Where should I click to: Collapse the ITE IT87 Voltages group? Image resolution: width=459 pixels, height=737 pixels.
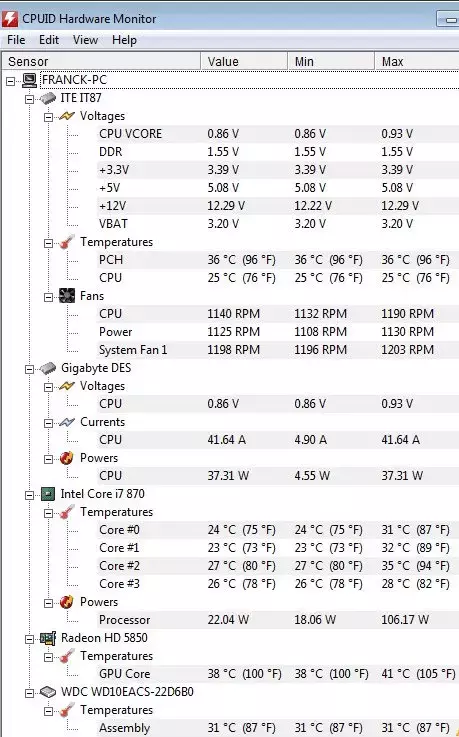(48, 117)
